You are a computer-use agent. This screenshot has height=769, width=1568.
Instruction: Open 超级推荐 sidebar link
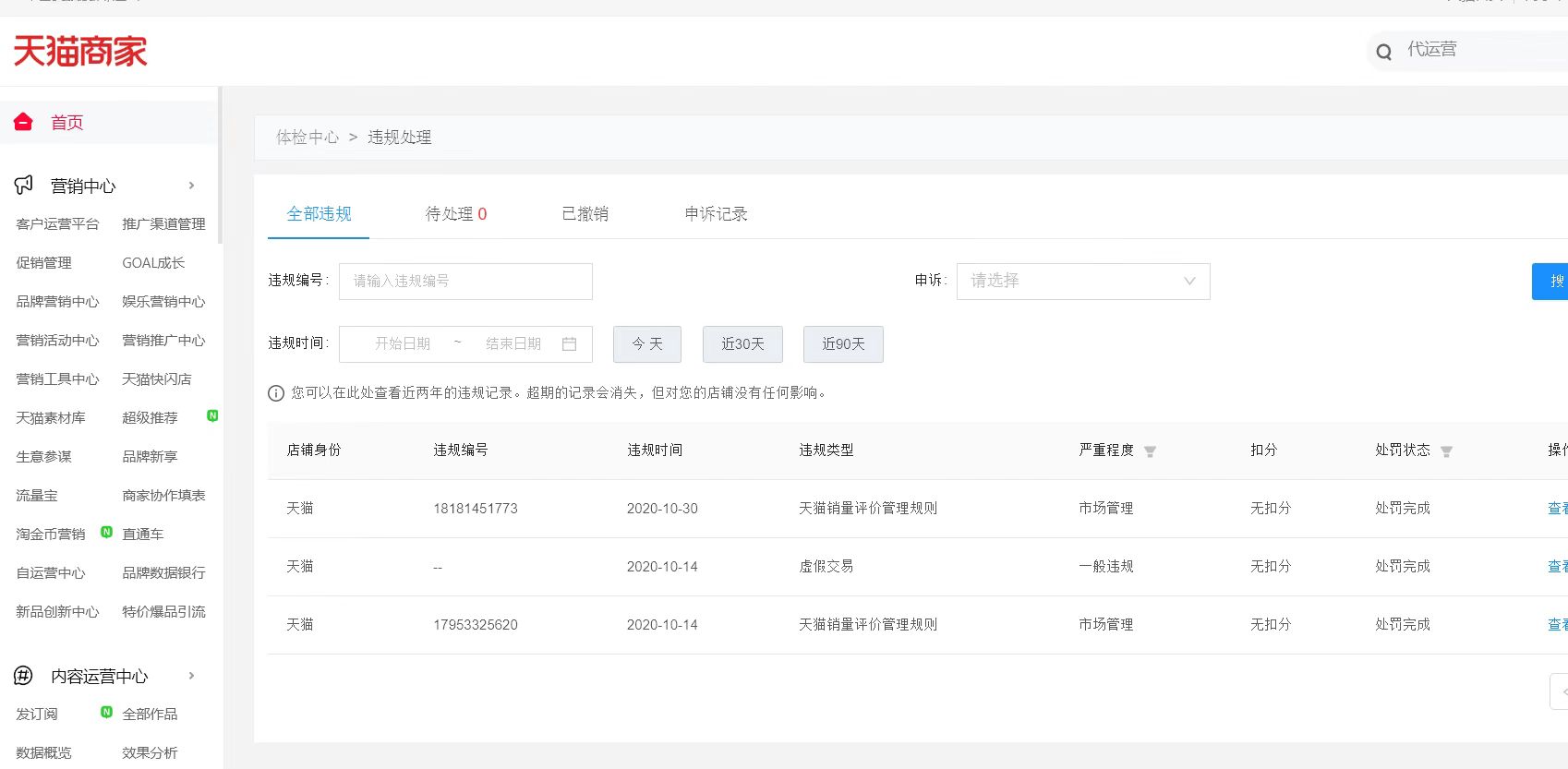[x=150, y=418]
